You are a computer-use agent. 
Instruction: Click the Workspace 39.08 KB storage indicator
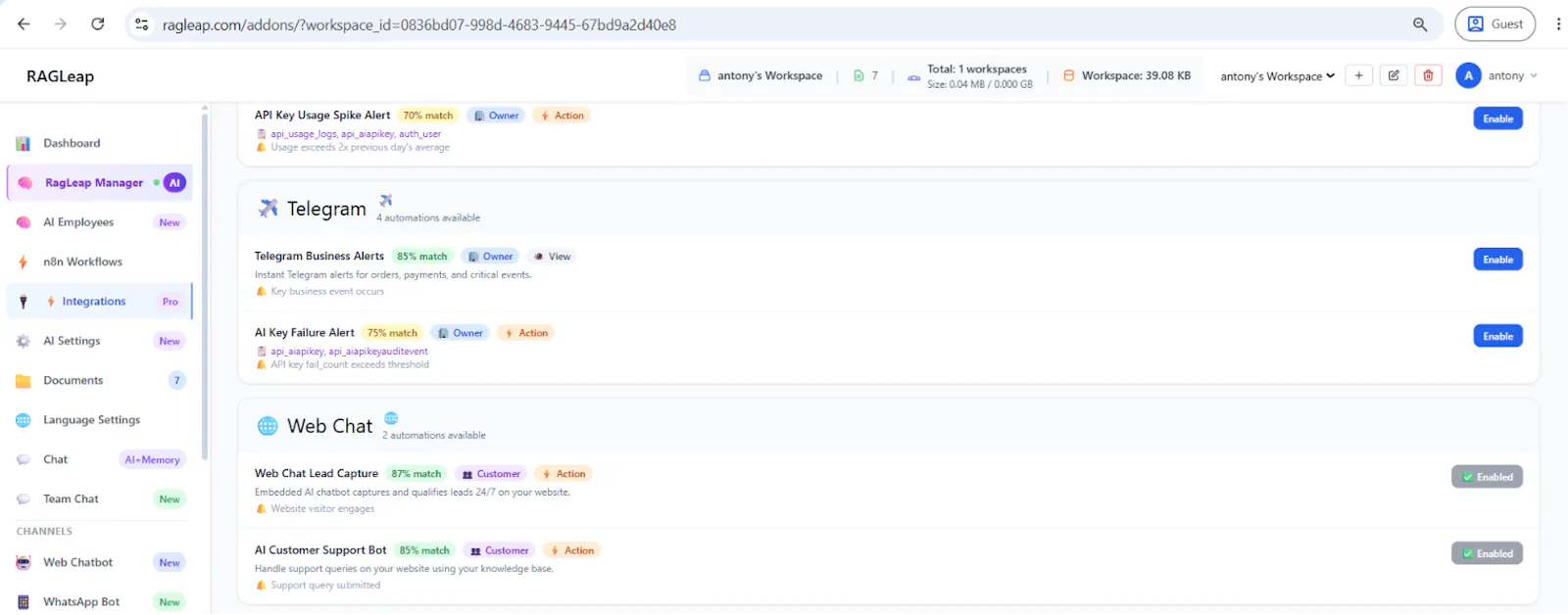tap(1127, 75)
